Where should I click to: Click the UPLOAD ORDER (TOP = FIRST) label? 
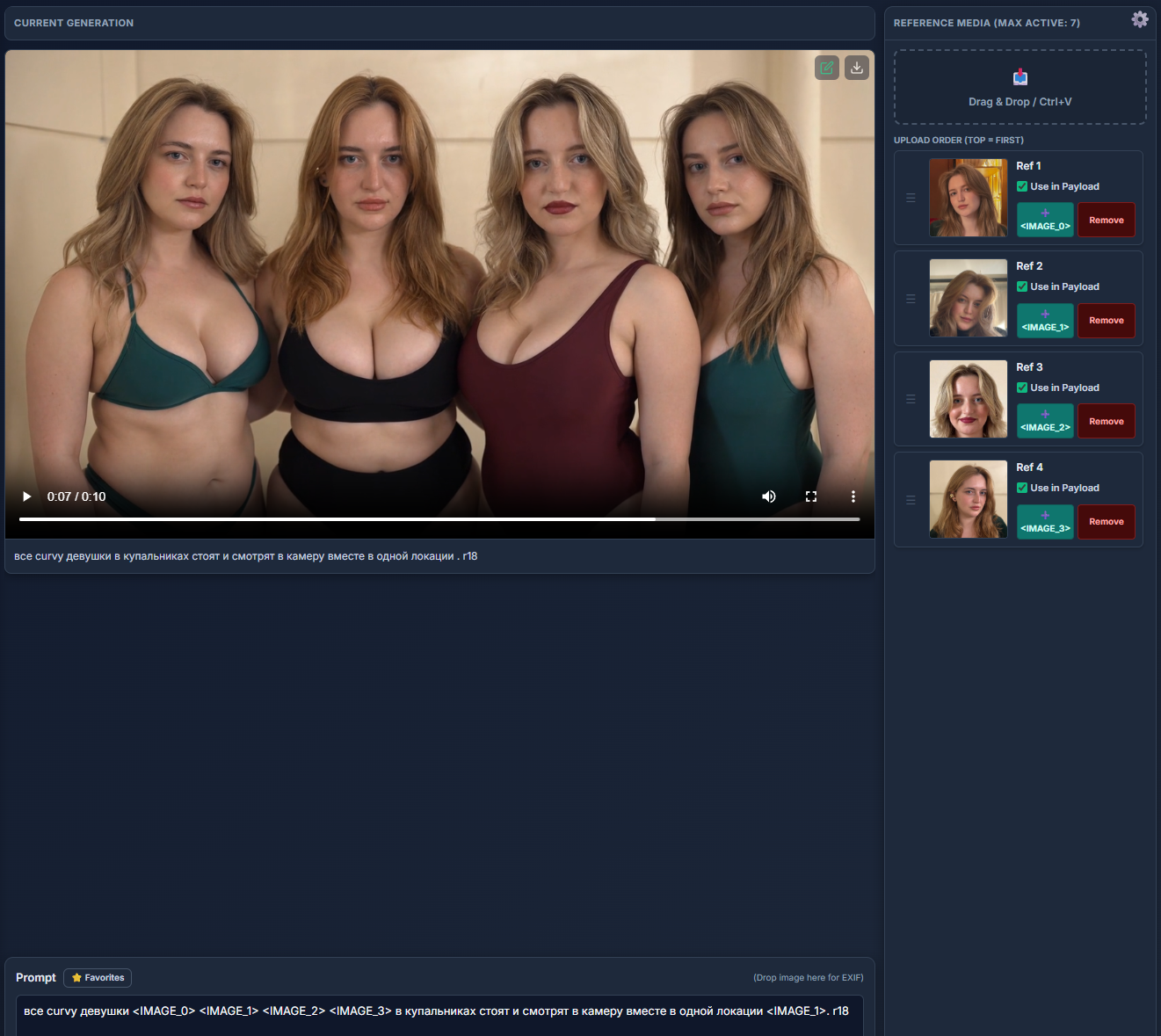click(959, 140)
